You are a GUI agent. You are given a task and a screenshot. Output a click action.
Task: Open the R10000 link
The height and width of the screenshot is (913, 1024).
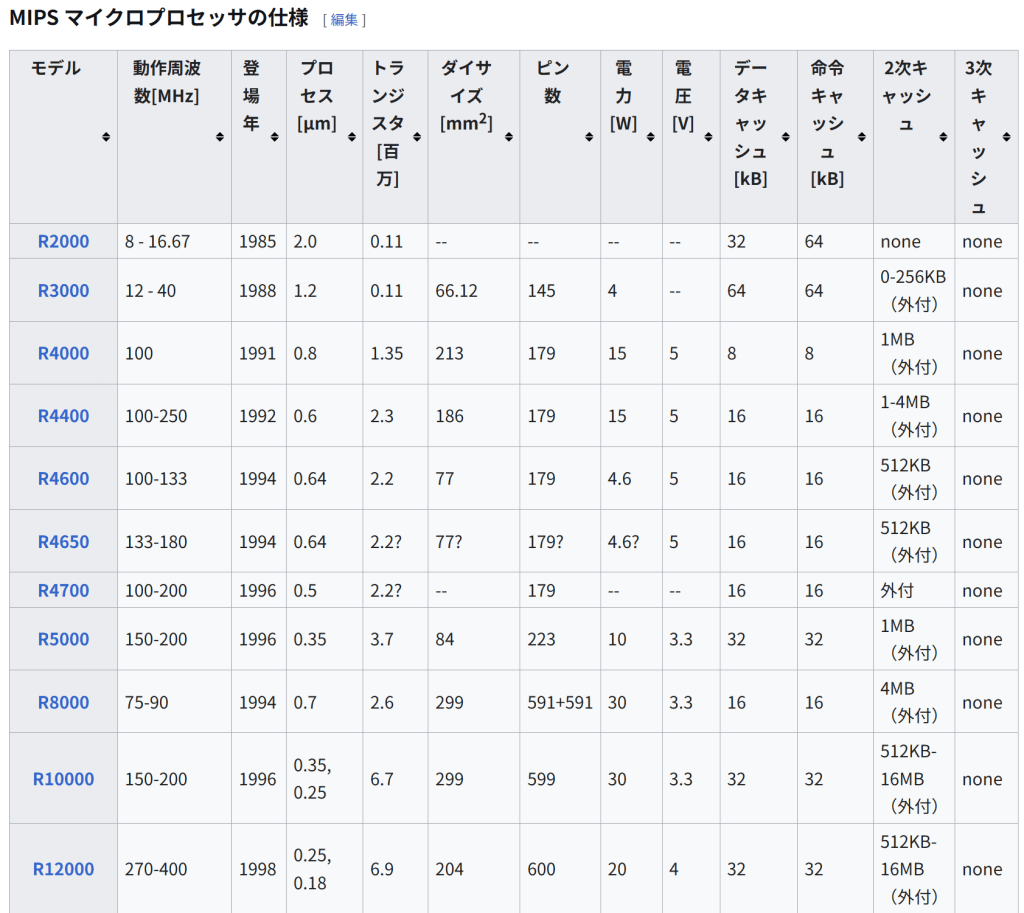[63, 779]
